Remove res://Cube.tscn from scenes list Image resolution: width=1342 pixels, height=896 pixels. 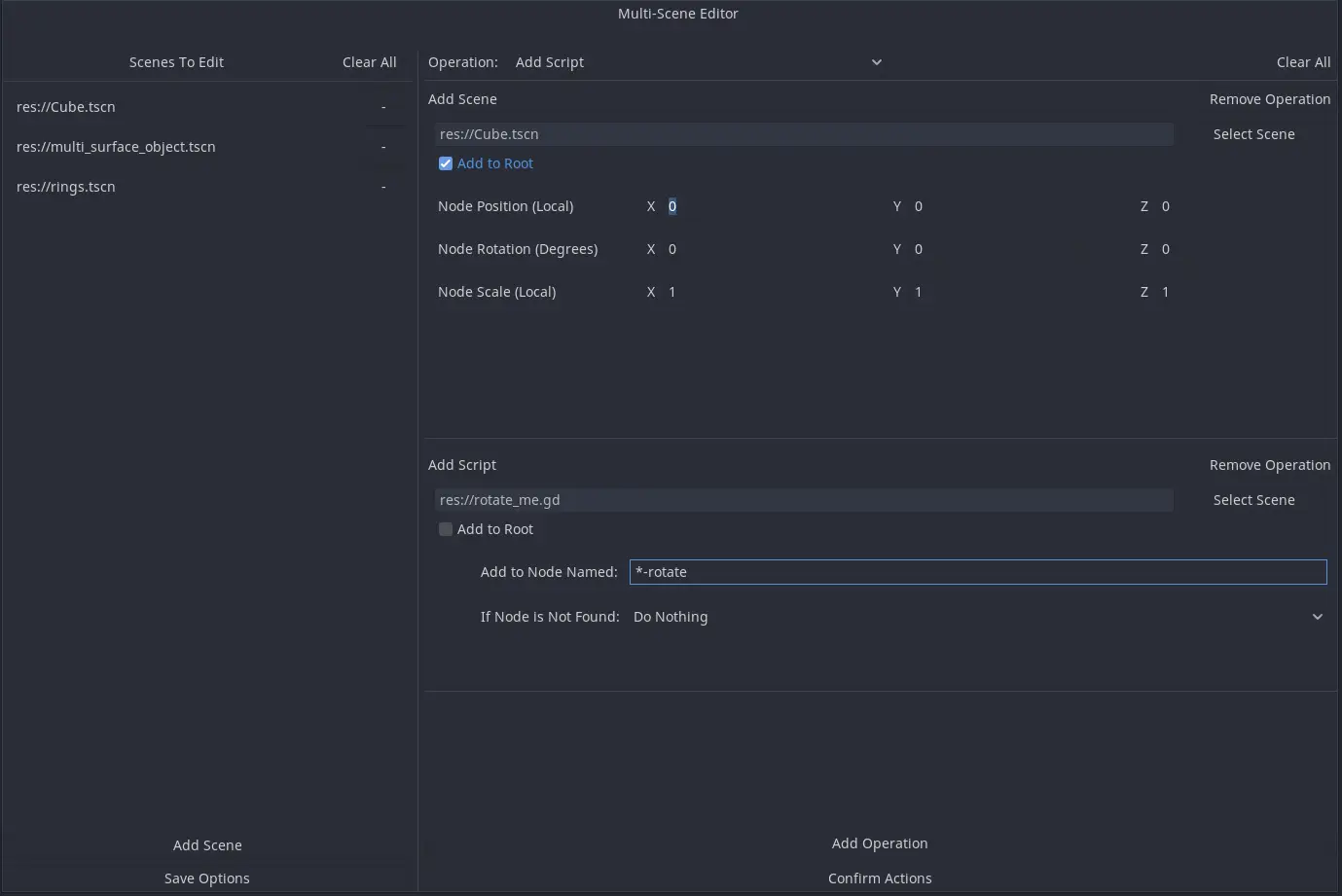click(x=383, y=107)
